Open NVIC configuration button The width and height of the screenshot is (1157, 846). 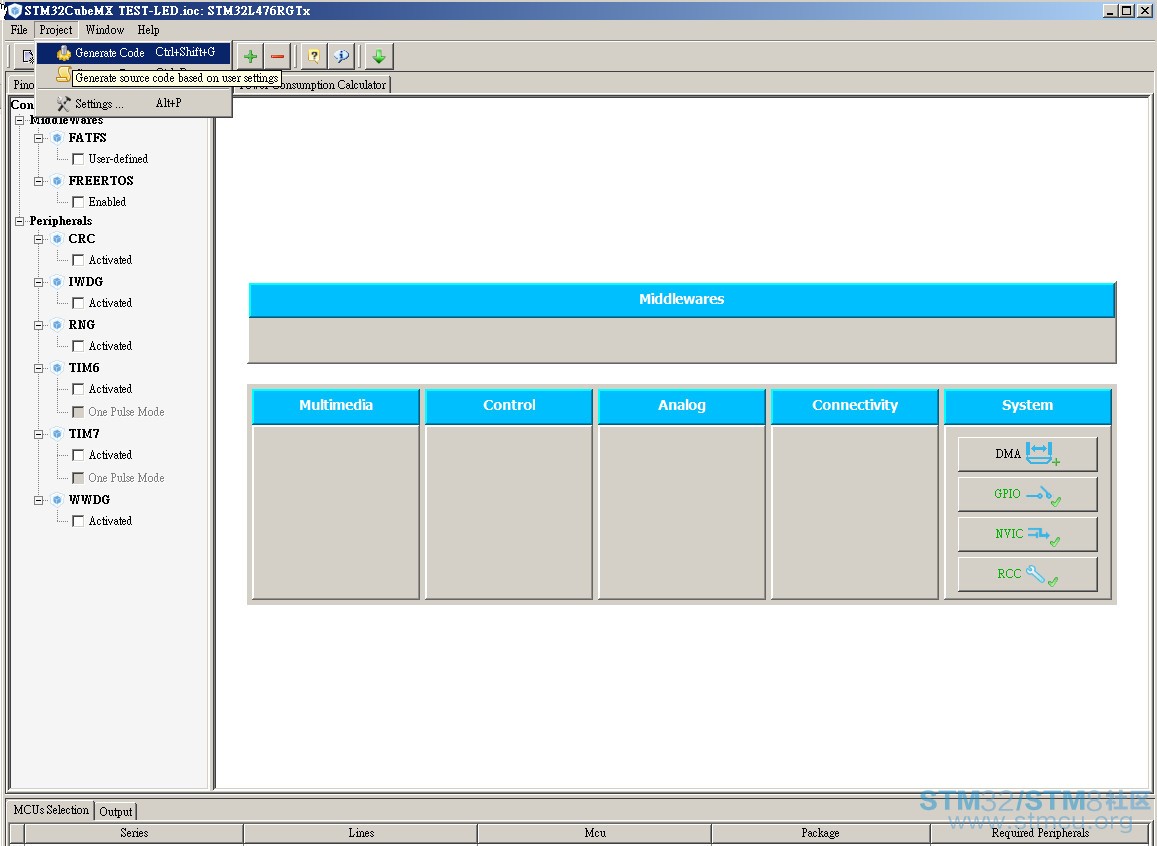pyautogui.click(x=1027, y=533)
